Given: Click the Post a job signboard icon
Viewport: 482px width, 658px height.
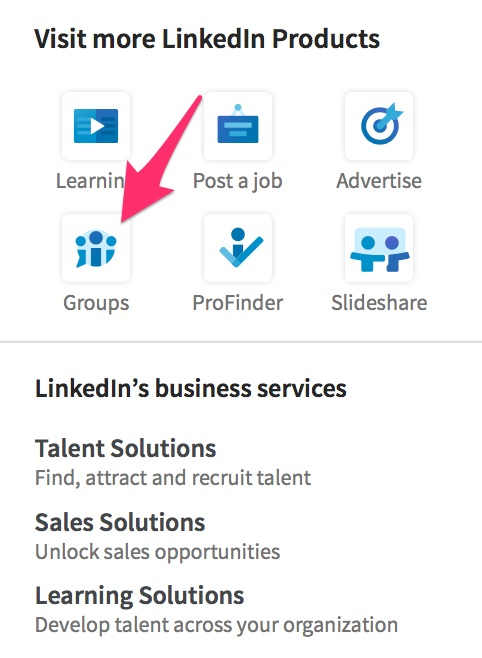Looking at the screenshot, I should click(x=238, y=126).
